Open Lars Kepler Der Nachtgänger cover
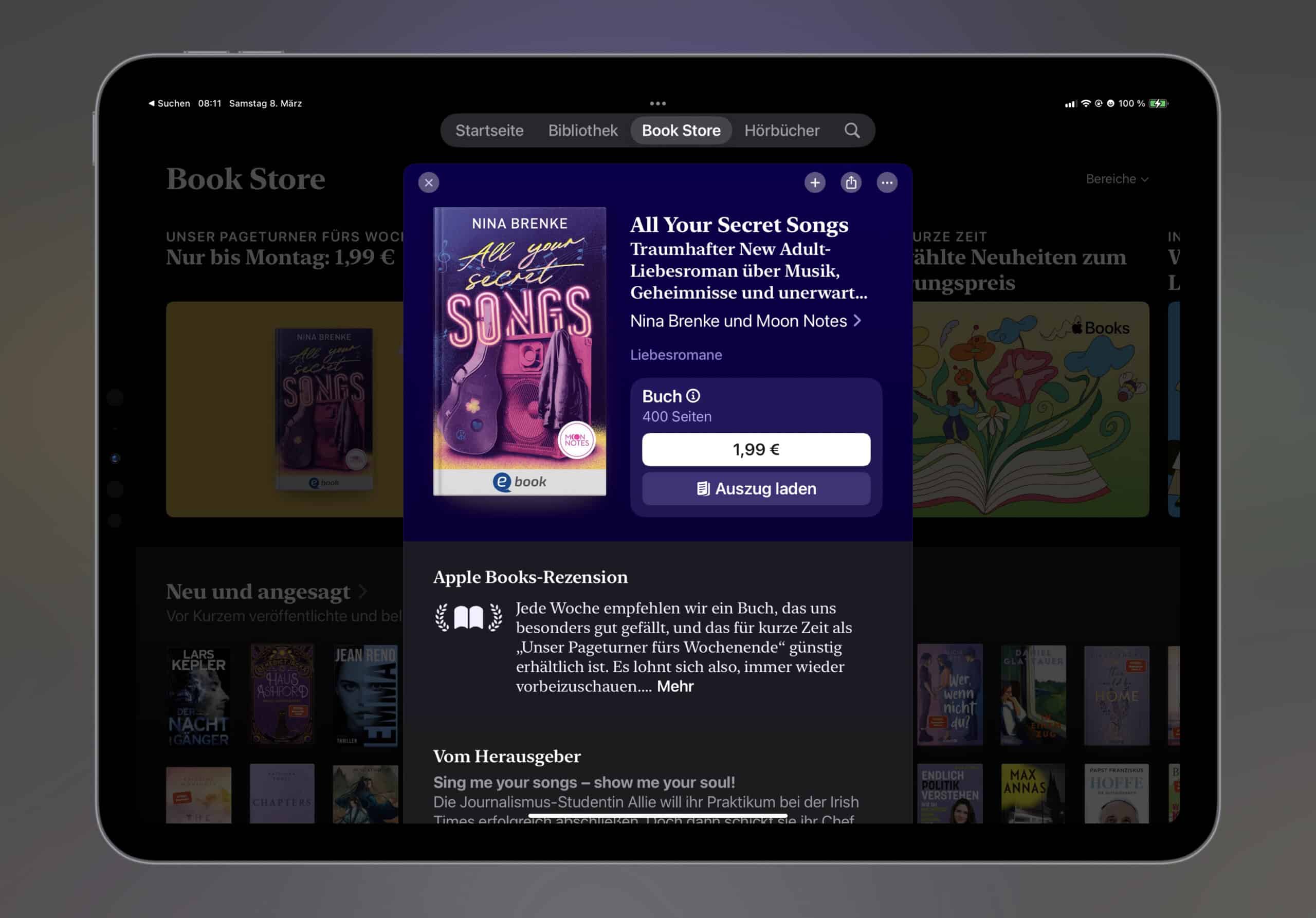Screen dimensions: 1316x918 [198, 696]
